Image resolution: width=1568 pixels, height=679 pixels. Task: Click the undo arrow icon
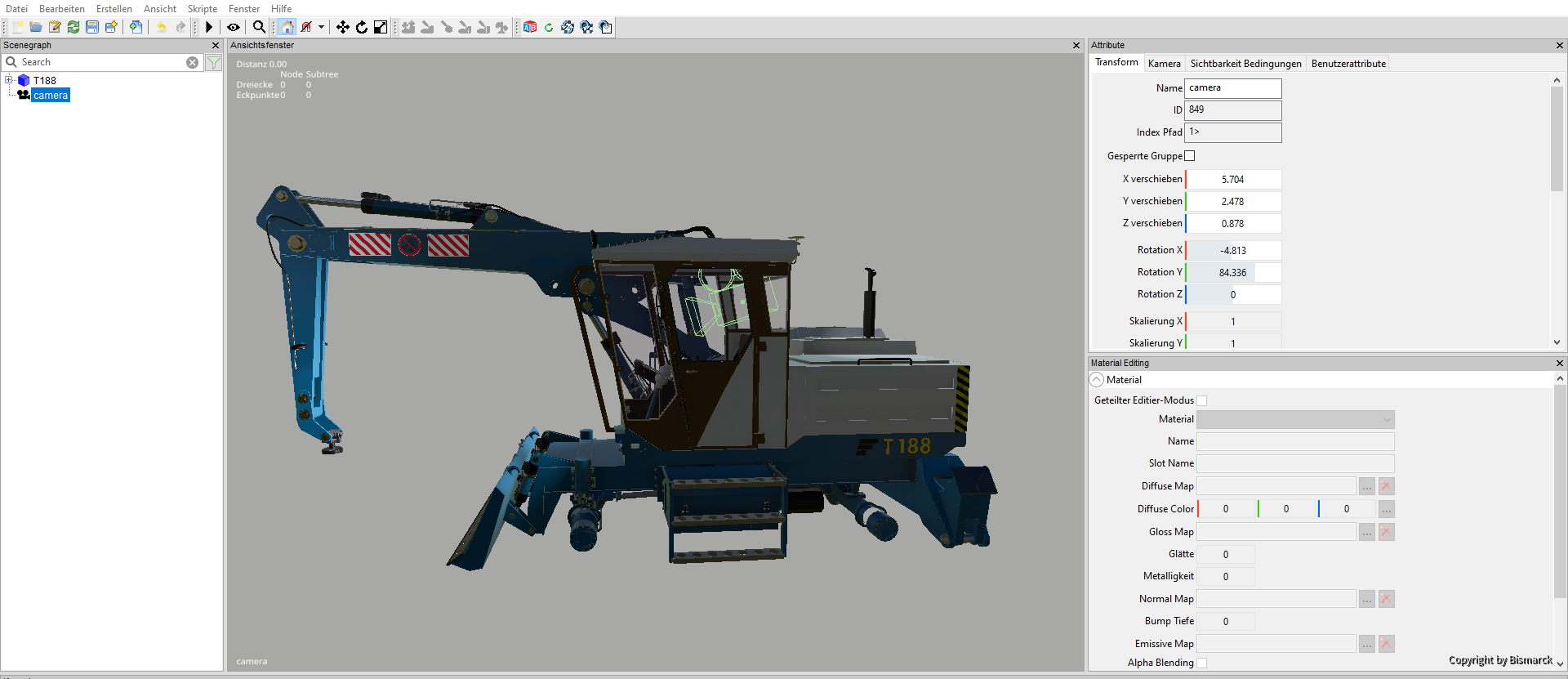tap(162, 27)
